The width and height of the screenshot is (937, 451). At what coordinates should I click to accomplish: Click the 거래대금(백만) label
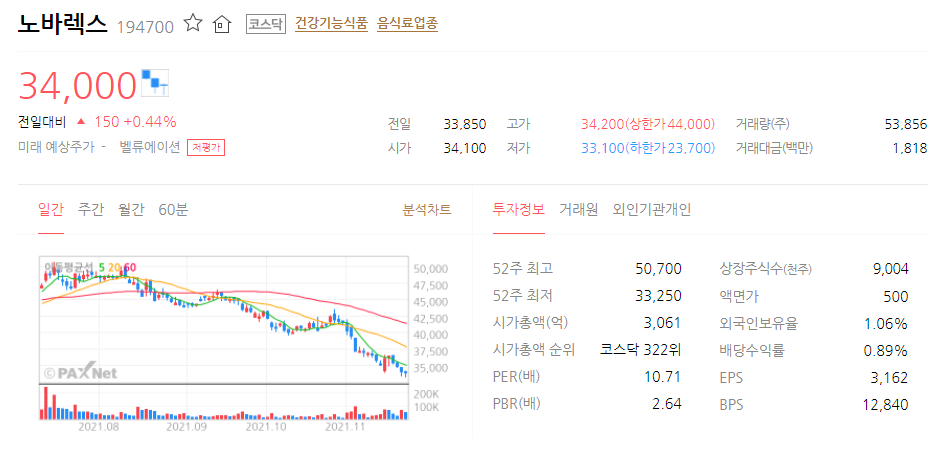[774, 148]
